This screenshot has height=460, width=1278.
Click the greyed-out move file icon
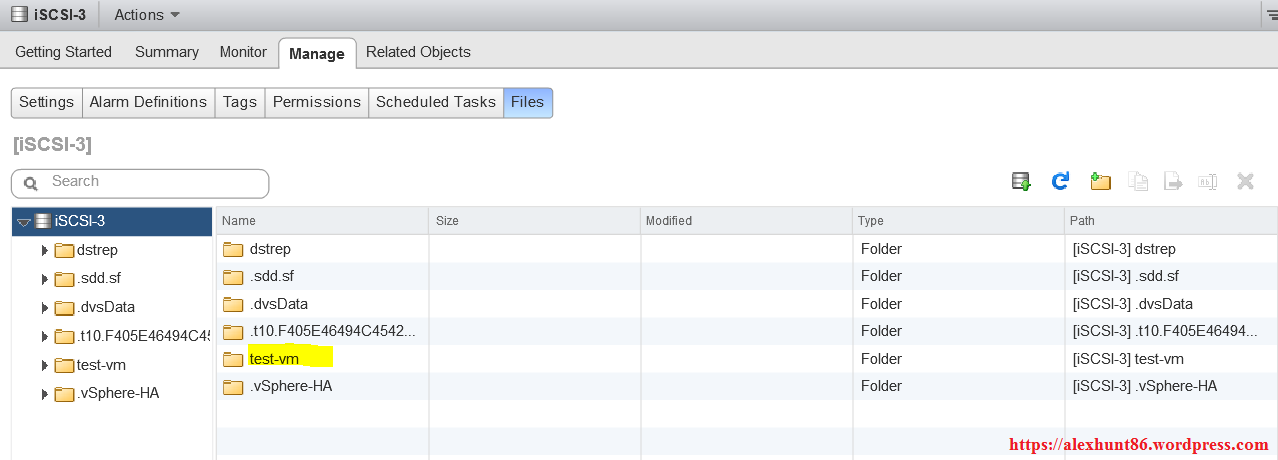(x=1173, y=181)
